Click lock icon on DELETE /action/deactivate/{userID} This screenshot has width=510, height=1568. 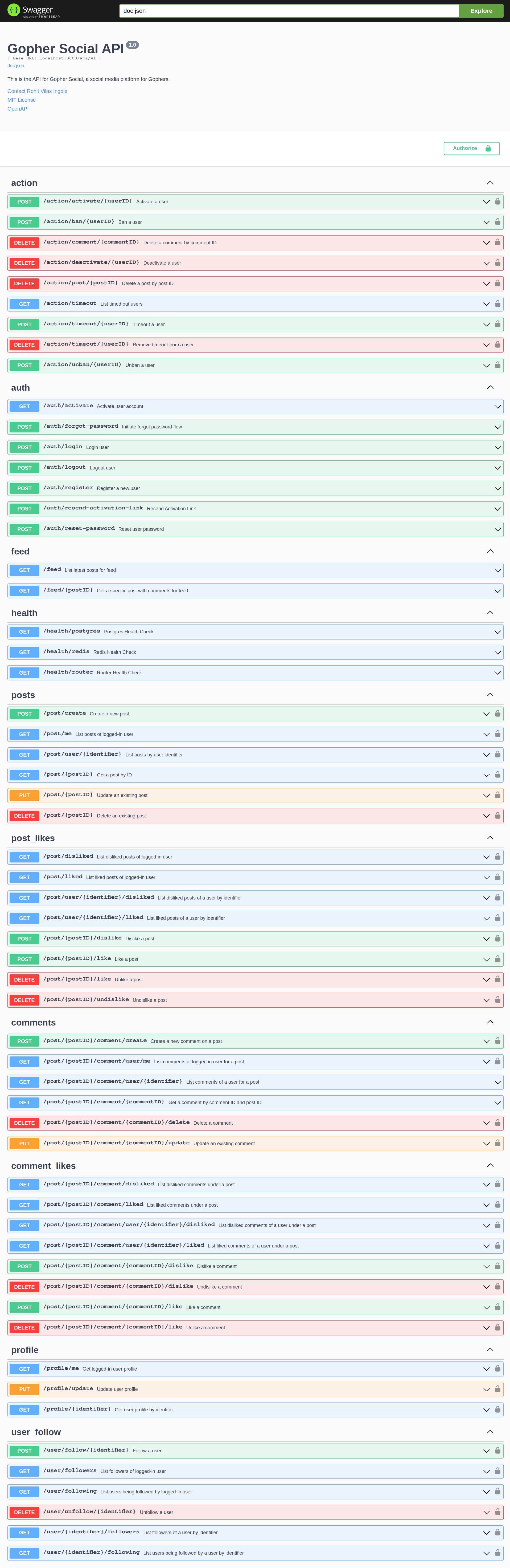click(497, 263)
